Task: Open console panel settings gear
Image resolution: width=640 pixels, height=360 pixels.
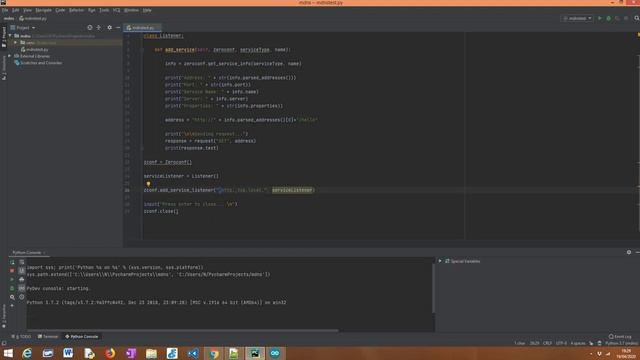Action: click(629, 253)
